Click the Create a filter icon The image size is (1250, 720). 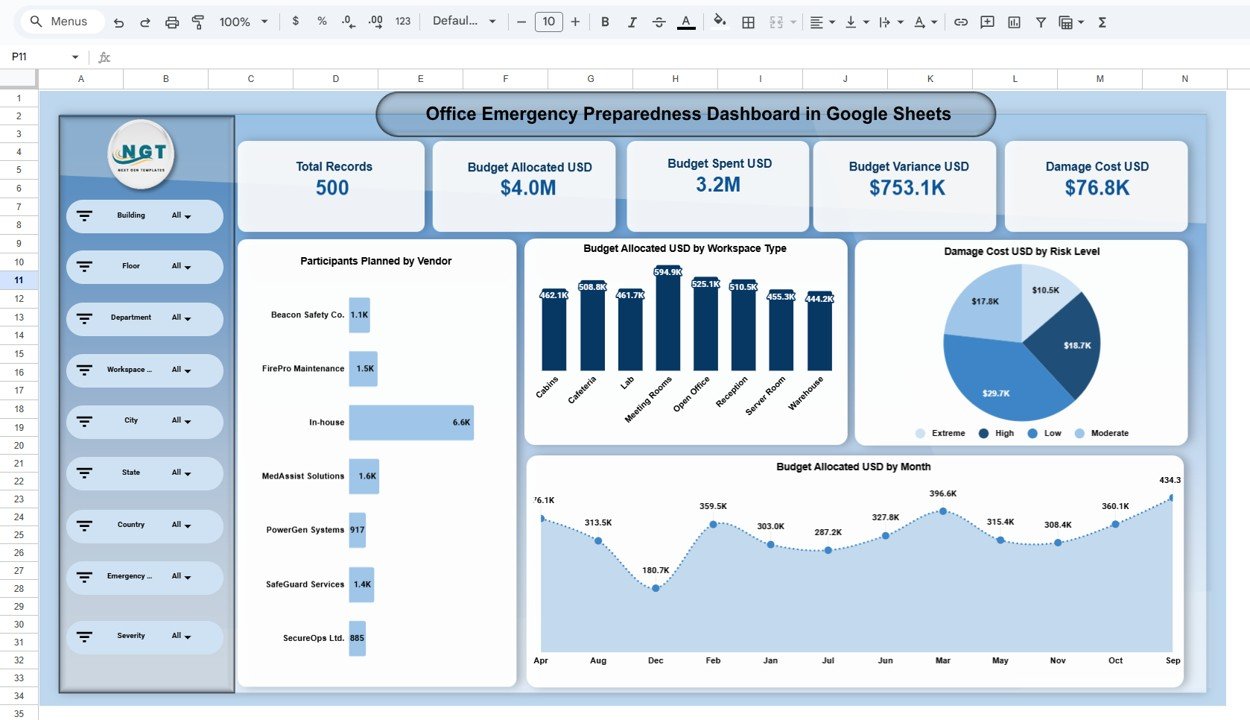point(1040,21)
